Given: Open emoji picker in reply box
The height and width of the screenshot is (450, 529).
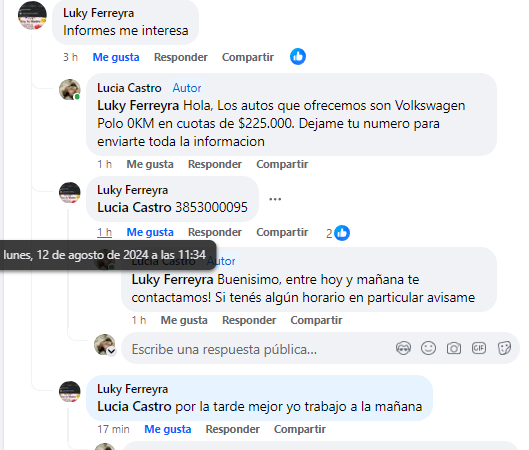Looking at the screenshot, I should point(428,348).
